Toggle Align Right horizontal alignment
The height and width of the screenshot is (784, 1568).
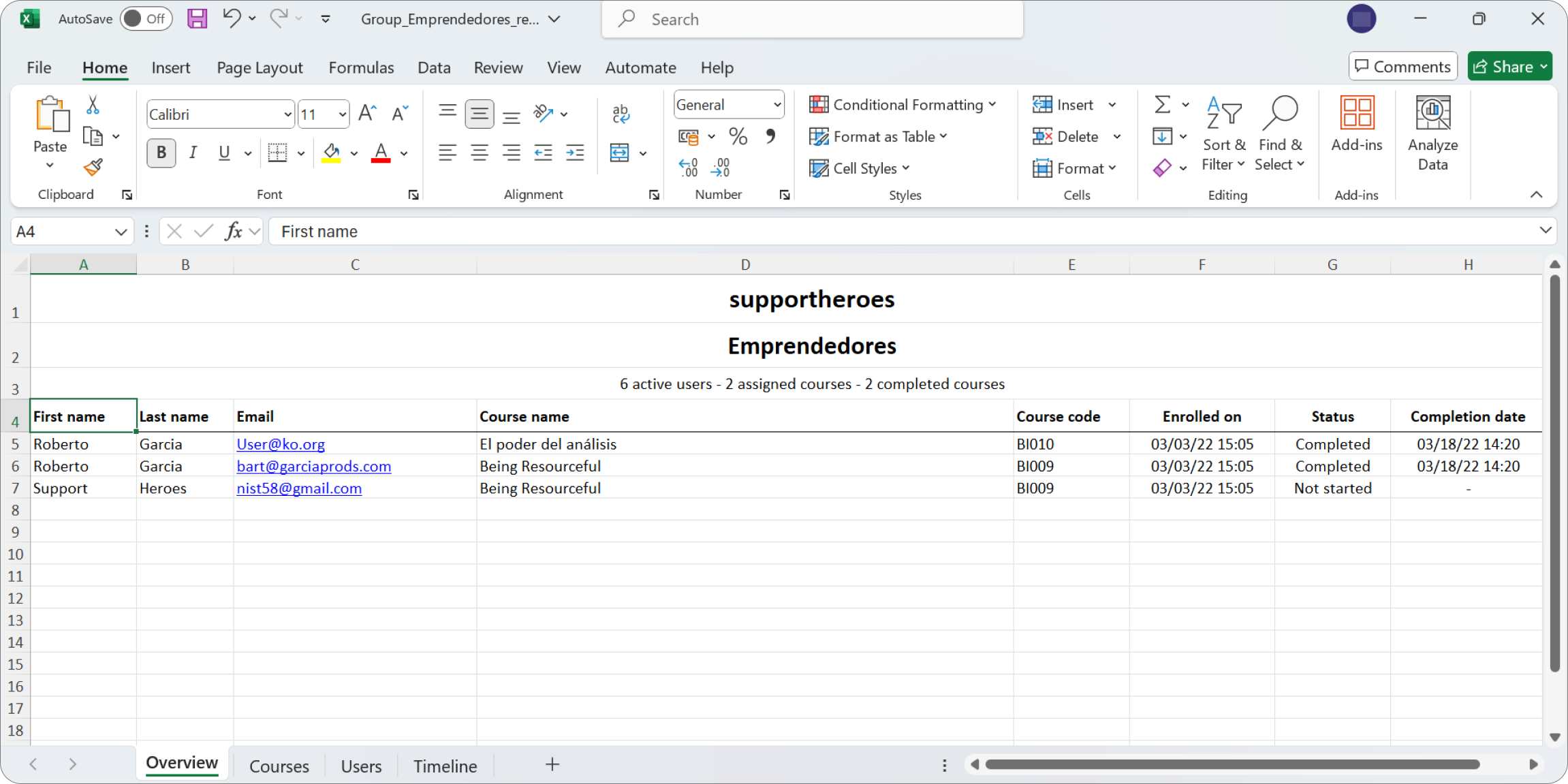pyautogui.click(x=512, y=153)
